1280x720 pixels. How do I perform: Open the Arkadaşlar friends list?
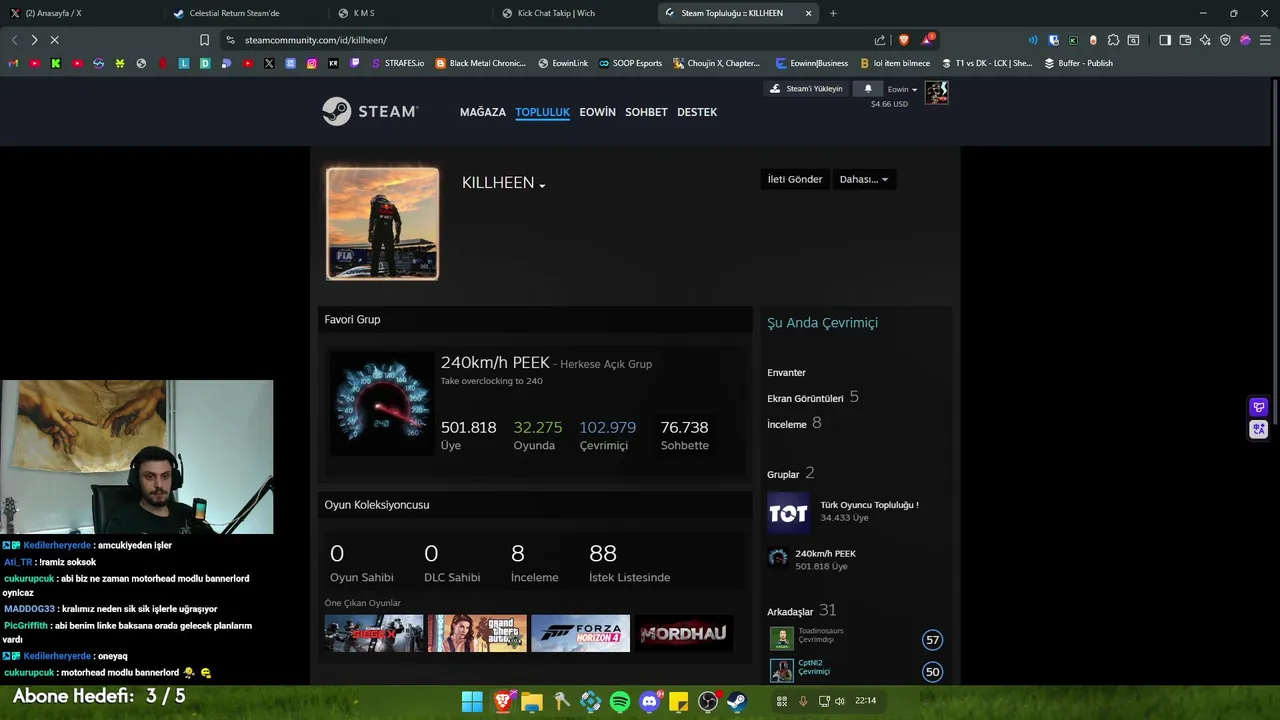coord(790,611)
